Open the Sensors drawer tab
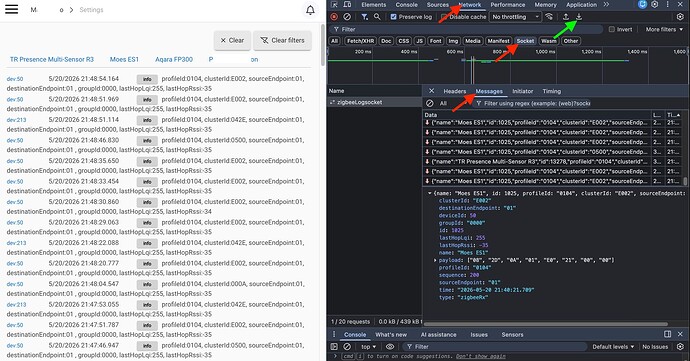This screenshot has height=361, width=690. click(512, 335)
